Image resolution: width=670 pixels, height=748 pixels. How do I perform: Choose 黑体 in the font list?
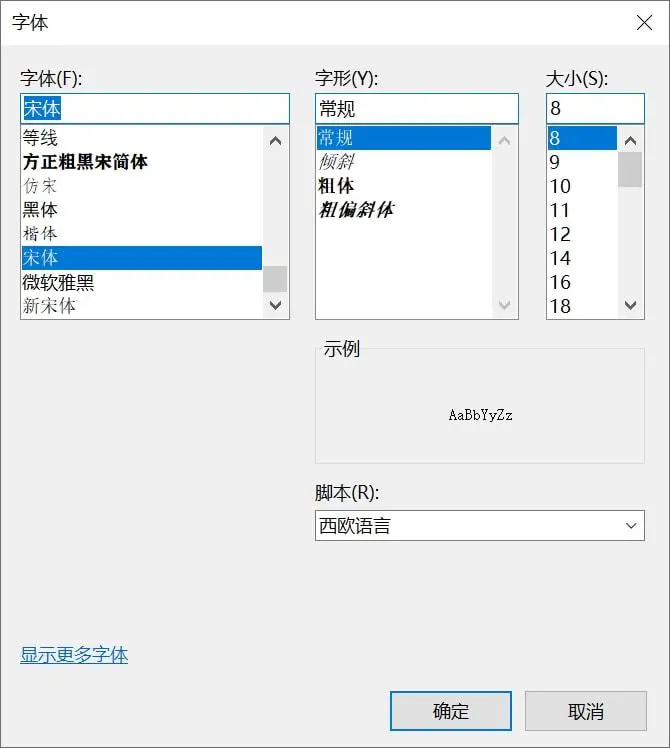(41, 210)
